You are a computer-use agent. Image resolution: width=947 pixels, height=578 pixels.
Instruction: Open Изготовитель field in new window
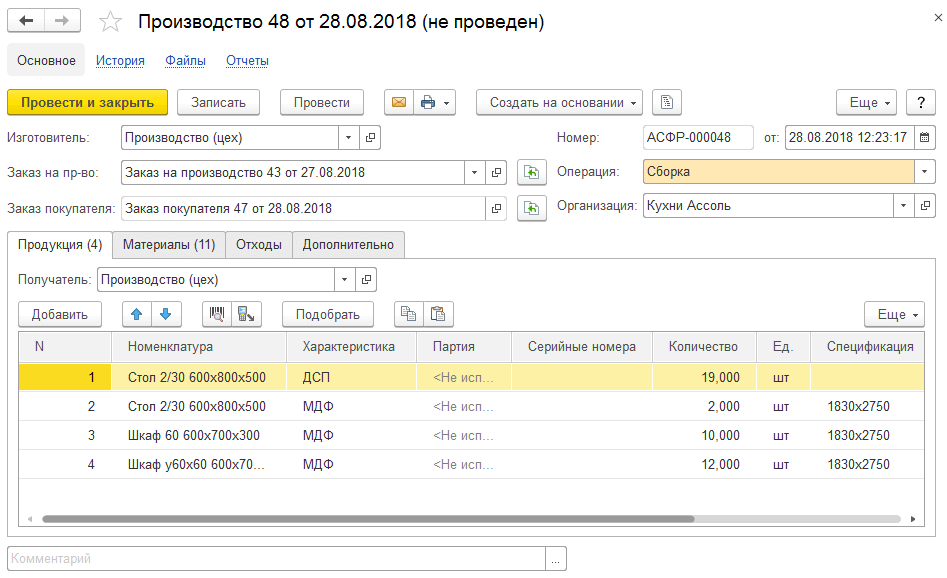pyautogui.click(x=370, y=138)
